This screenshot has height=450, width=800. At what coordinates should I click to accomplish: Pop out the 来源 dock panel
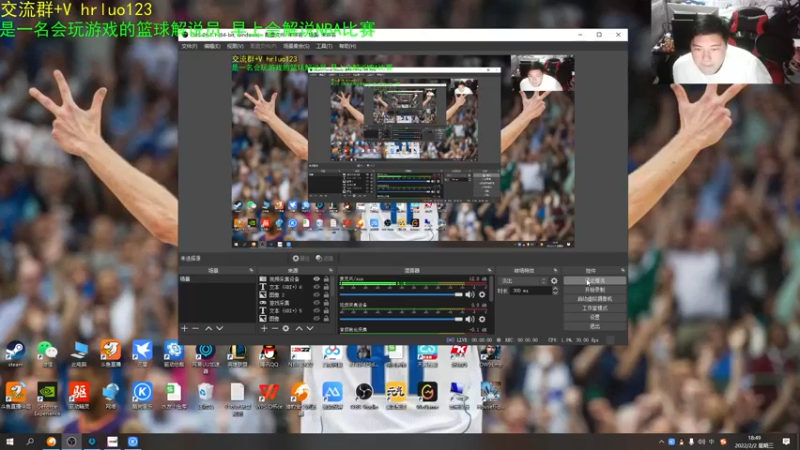tap(331, 270)
